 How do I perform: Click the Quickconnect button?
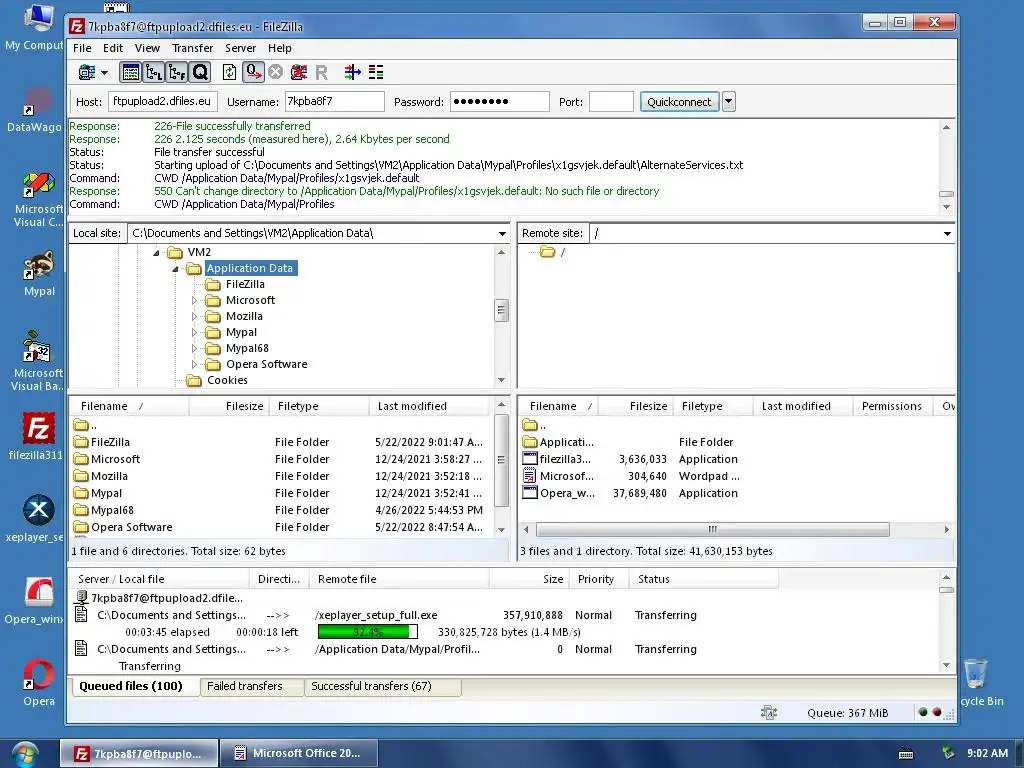679,102
